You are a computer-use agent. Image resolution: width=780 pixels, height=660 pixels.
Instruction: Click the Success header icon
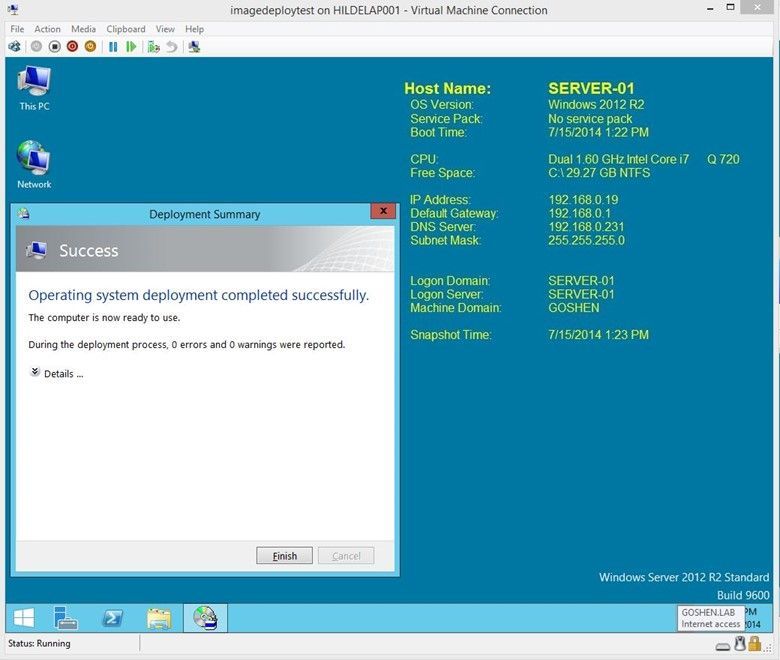tap(36, 250)
